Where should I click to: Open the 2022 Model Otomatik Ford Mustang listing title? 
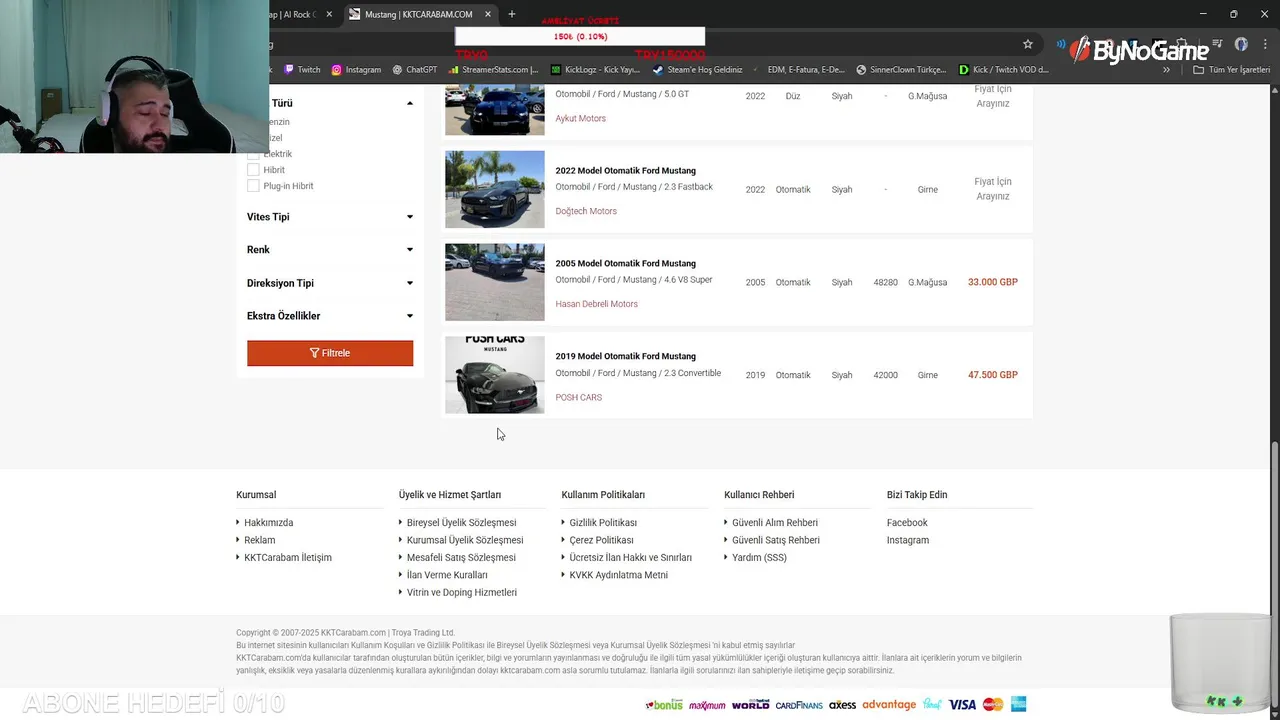[625, 171]
